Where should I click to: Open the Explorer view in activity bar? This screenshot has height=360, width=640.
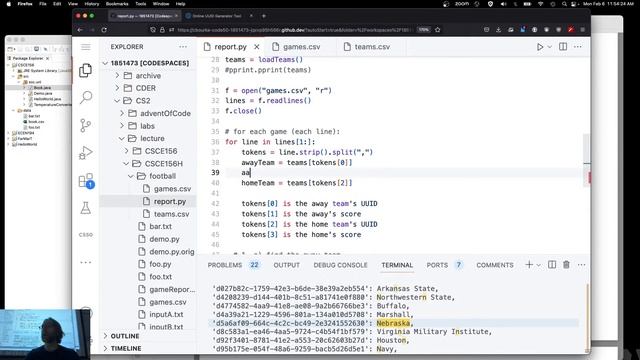(86, 71)
